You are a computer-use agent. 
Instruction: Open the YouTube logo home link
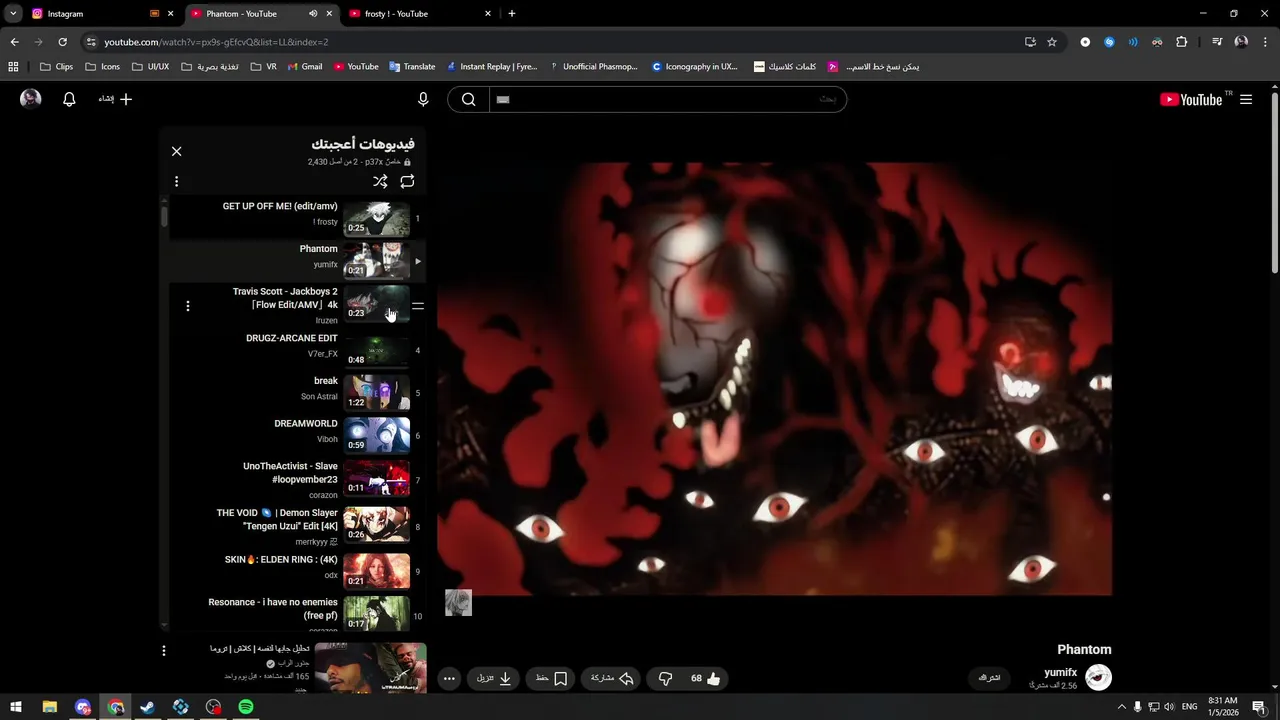pyautogui.click(x=1191, y=99)
